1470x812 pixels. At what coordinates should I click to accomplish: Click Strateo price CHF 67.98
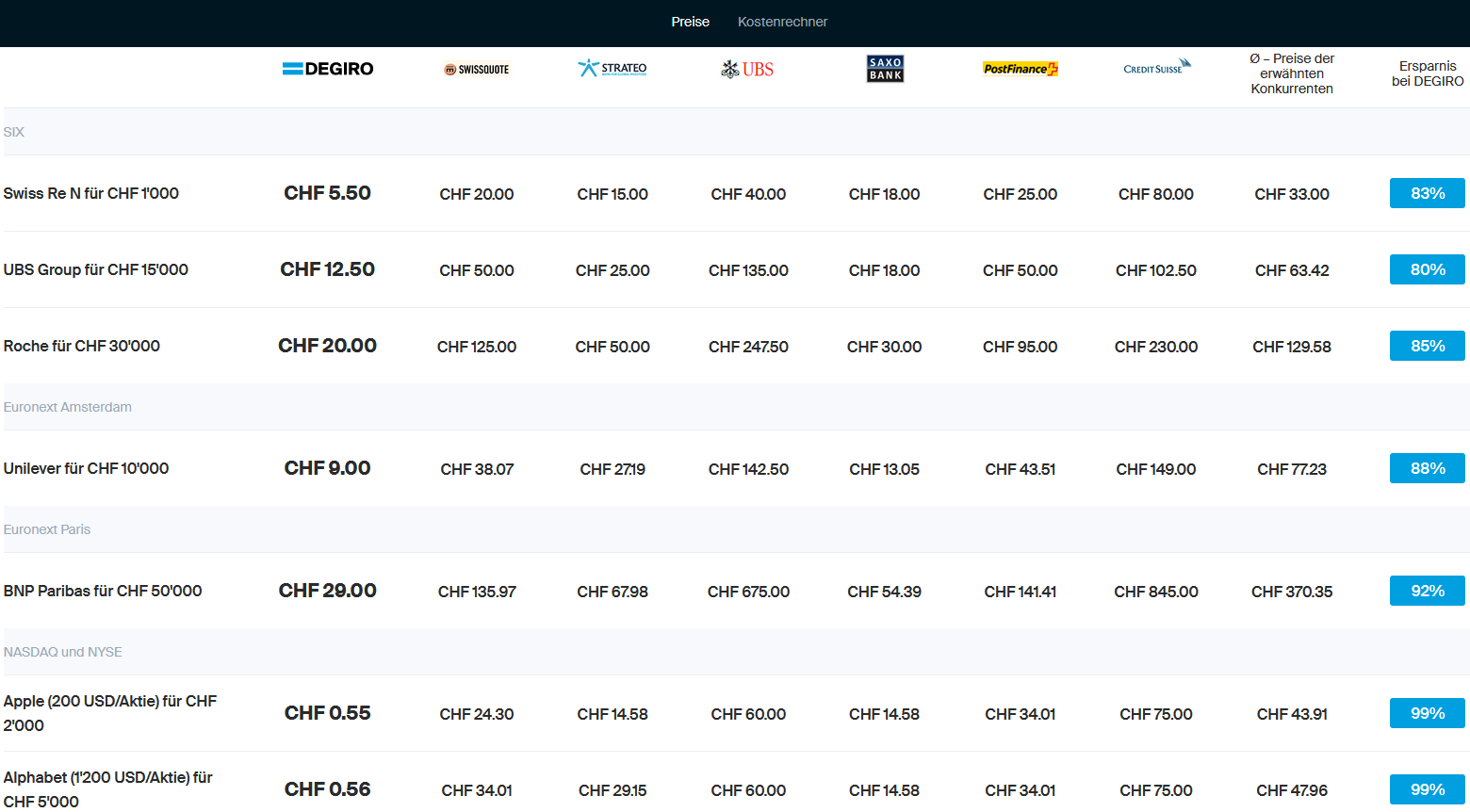(612, 592)
